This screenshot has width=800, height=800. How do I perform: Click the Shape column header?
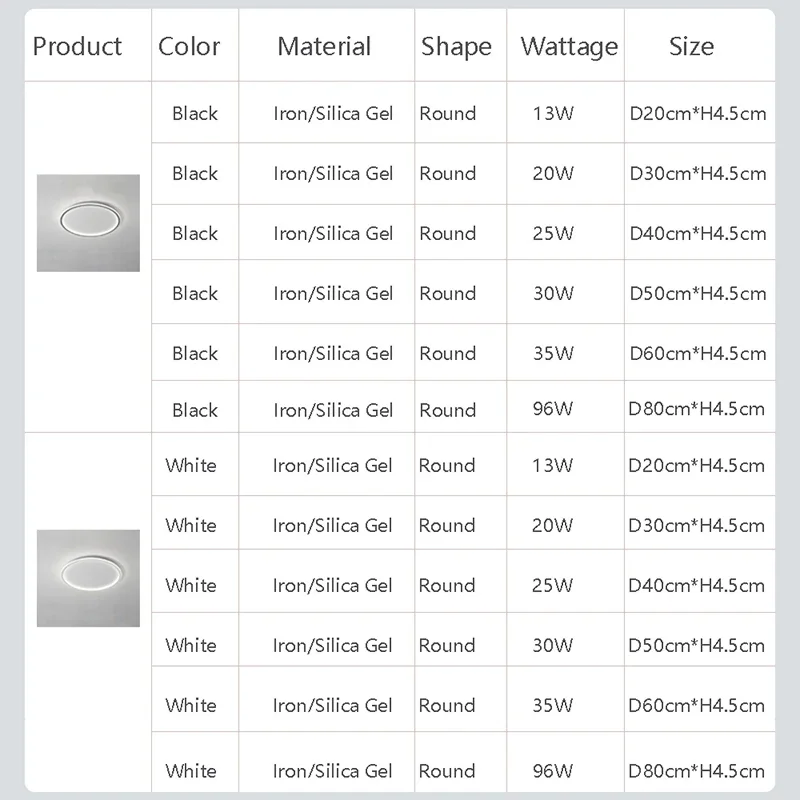coord(456,47)
